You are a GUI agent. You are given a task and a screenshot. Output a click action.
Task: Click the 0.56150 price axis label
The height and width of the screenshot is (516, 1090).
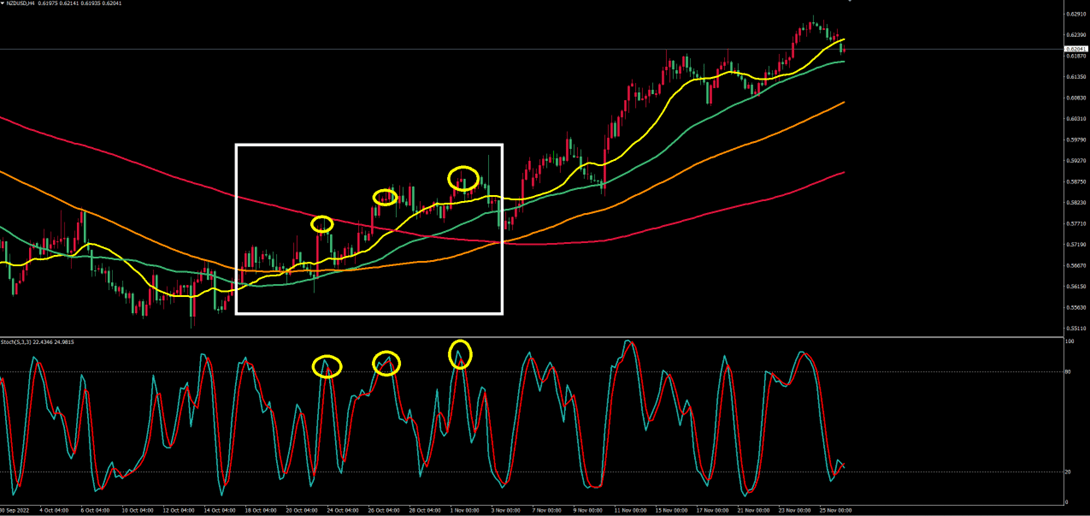[1075, 286]
